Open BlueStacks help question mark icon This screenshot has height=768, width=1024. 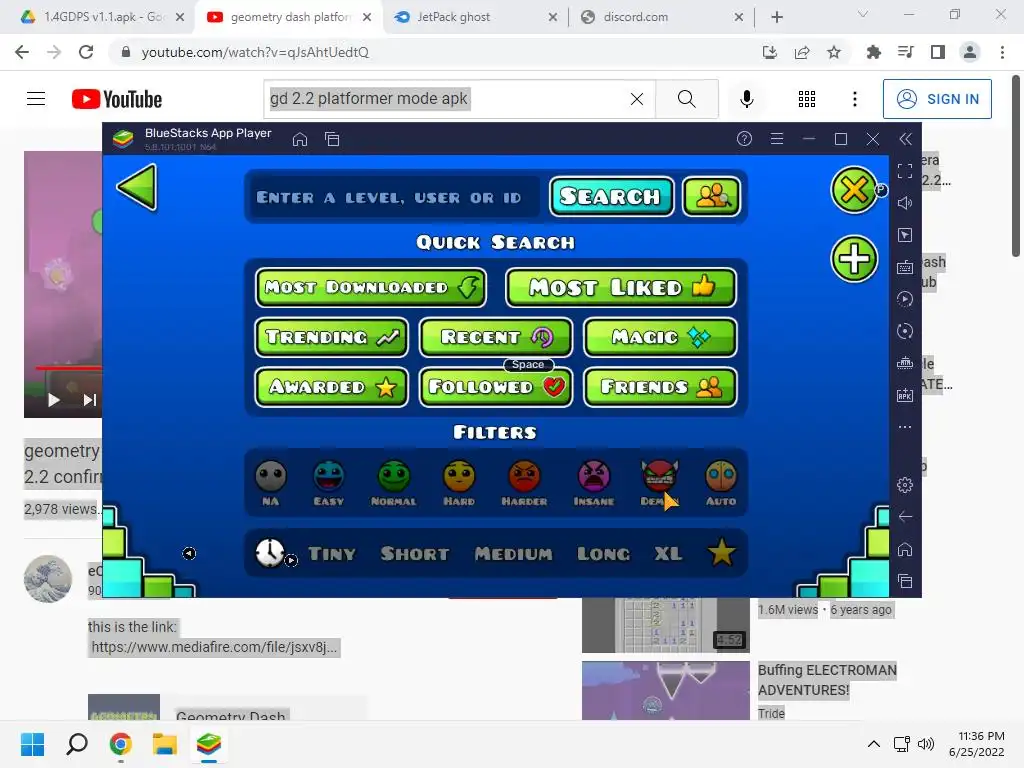click(x=744, y=138)
